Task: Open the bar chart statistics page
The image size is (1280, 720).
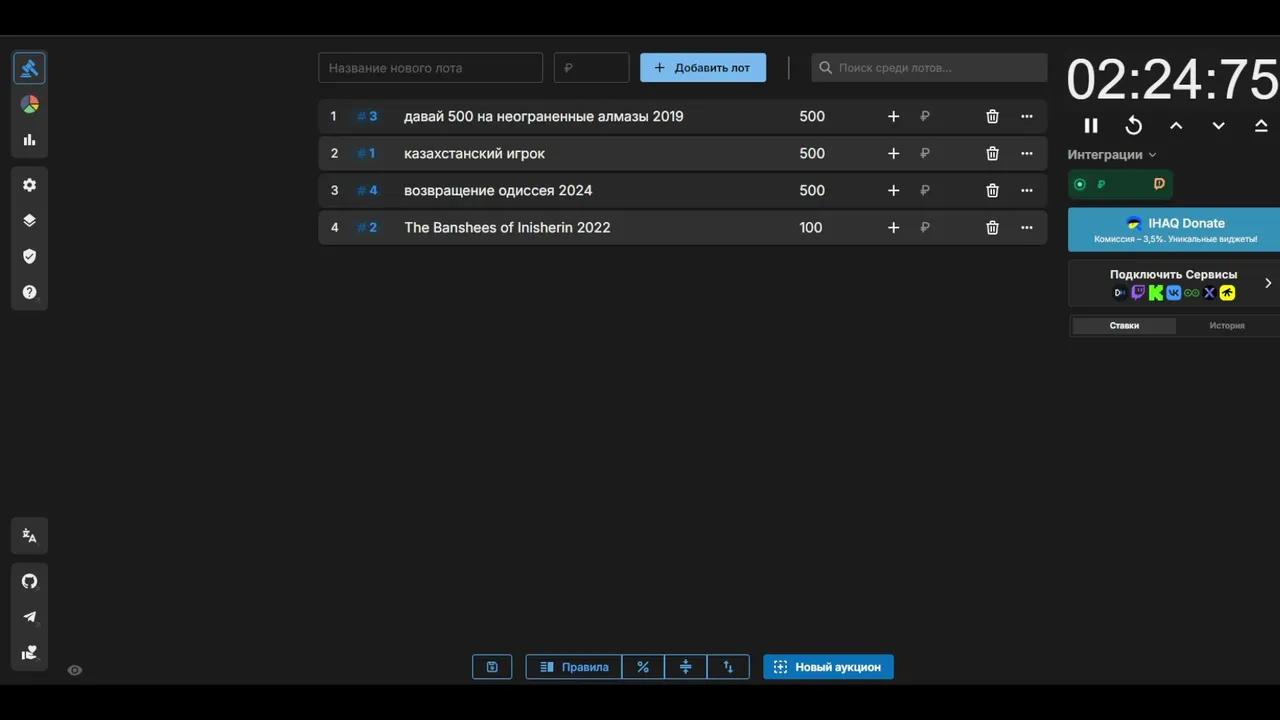Action: tap(29, 140)
